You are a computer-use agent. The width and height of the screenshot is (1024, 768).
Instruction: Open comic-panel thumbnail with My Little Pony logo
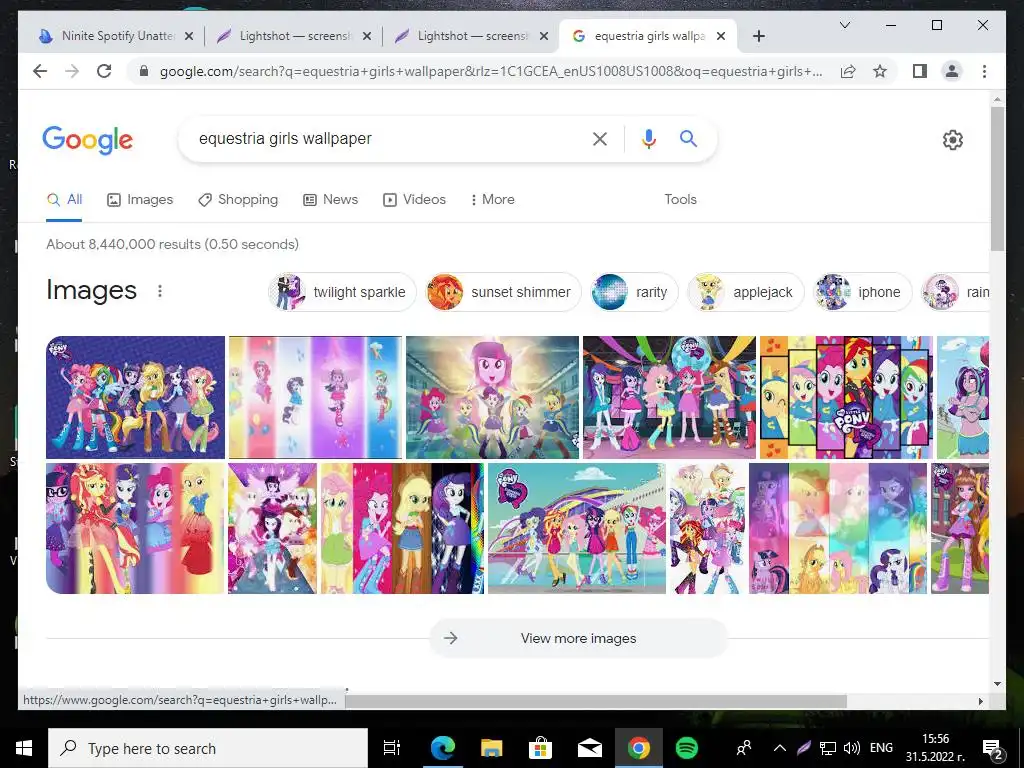846,397
